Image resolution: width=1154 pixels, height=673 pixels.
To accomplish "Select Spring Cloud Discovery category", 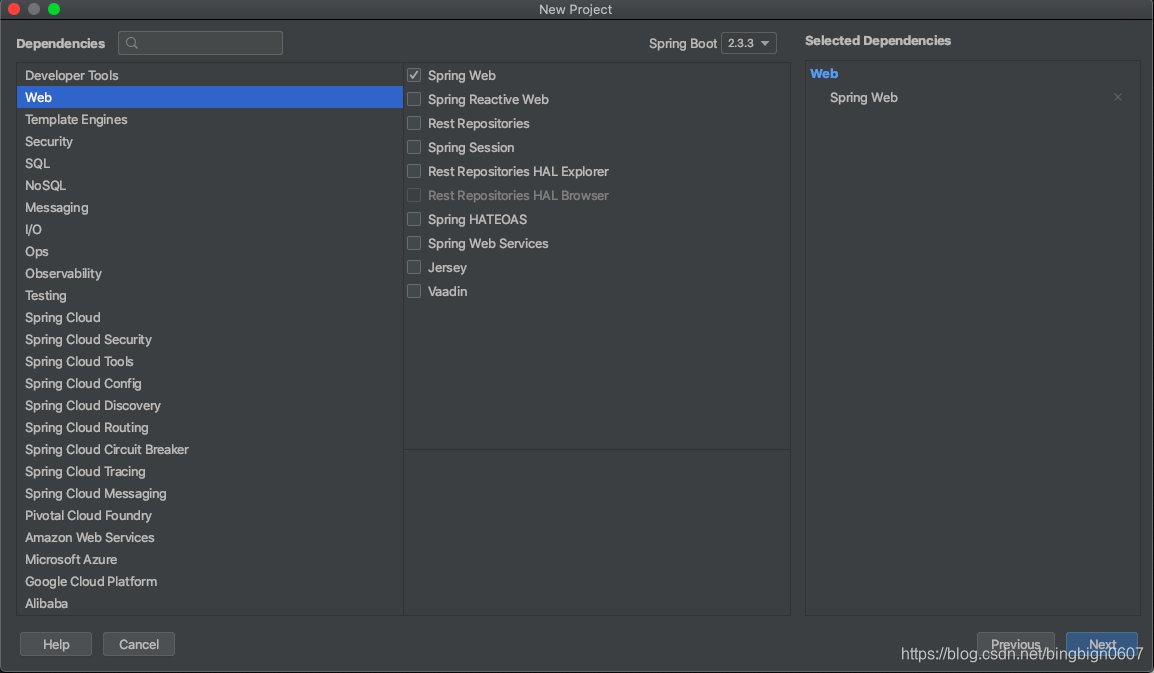I will tap(210, 406).
